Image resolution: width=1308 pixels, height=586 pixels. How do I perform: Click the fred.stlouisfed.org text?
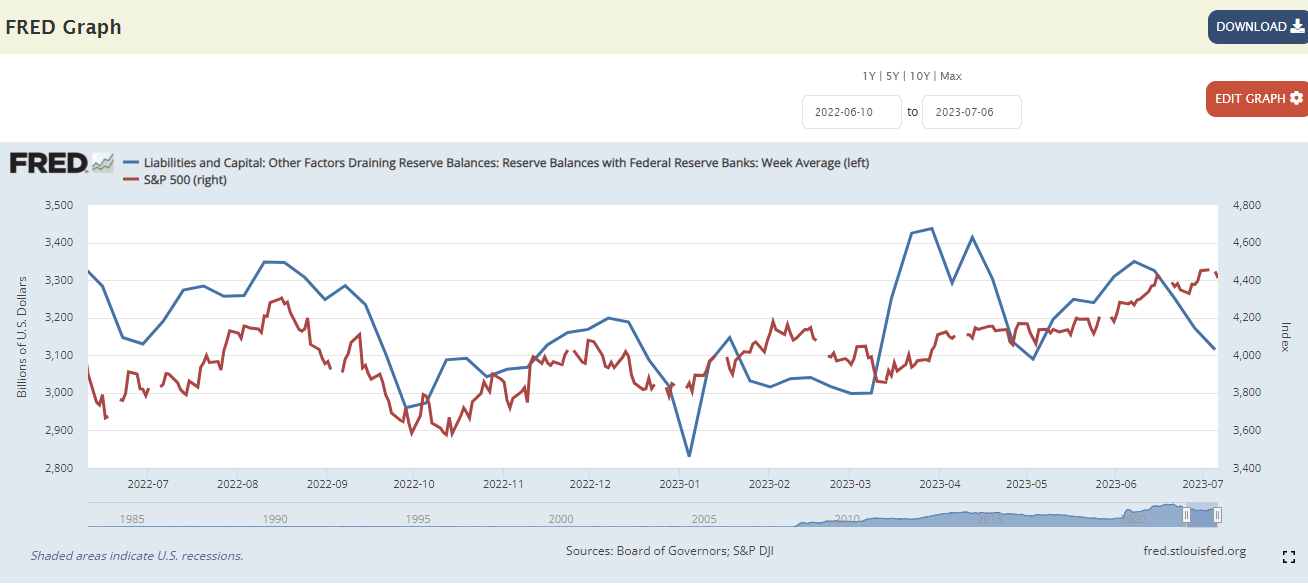pyautogui.click(x=1194, y=551)
